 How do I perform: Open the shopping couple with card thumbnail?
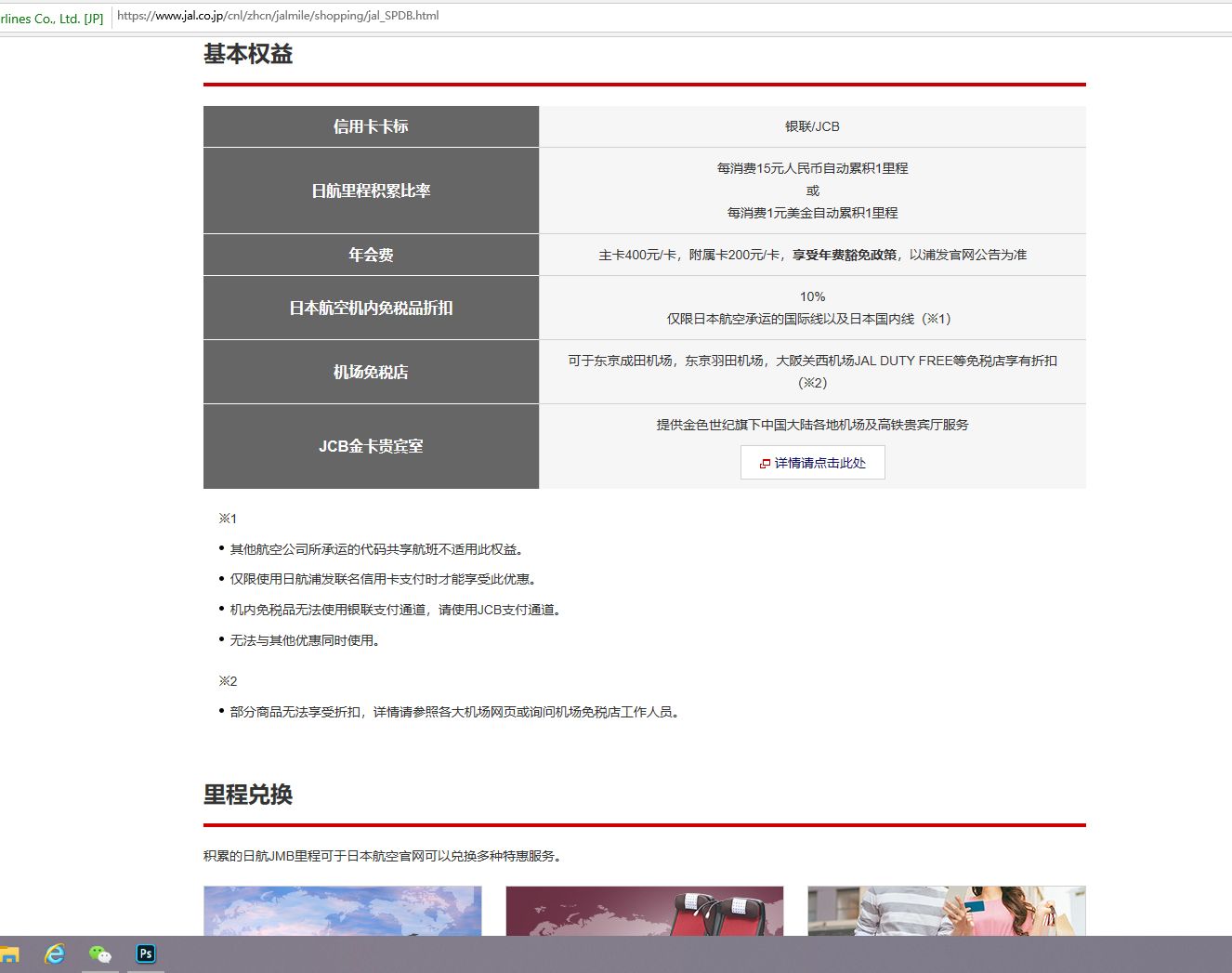[947, 911]
